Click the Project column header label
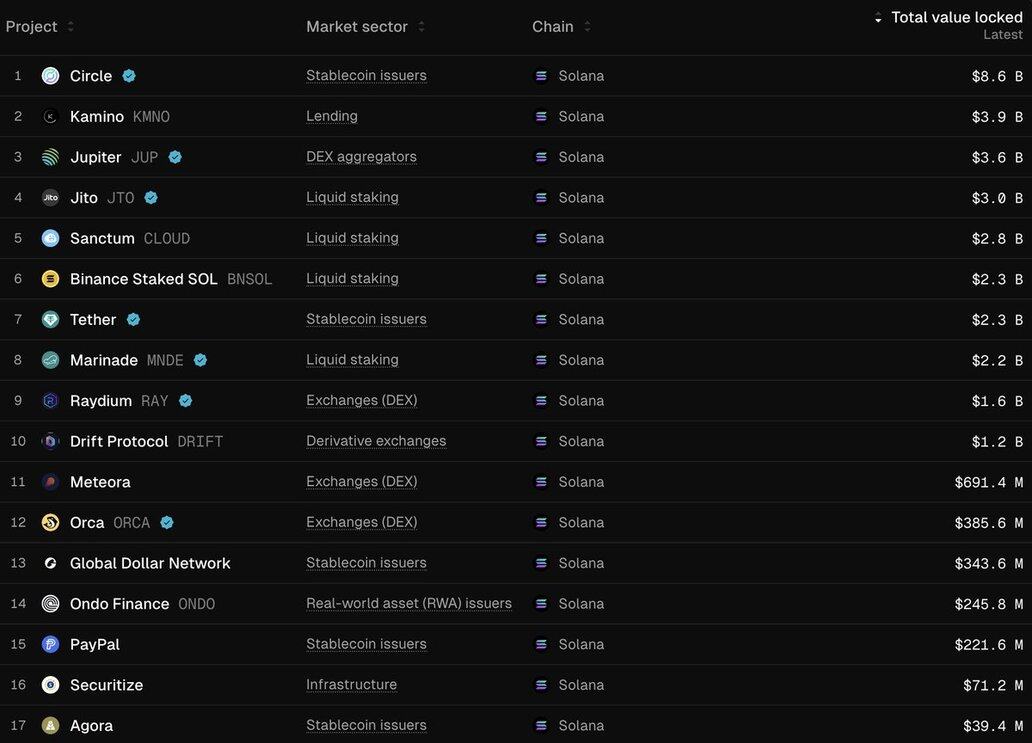The width and height of the screenshot is (1032, 743). click(x=31, y=27)
